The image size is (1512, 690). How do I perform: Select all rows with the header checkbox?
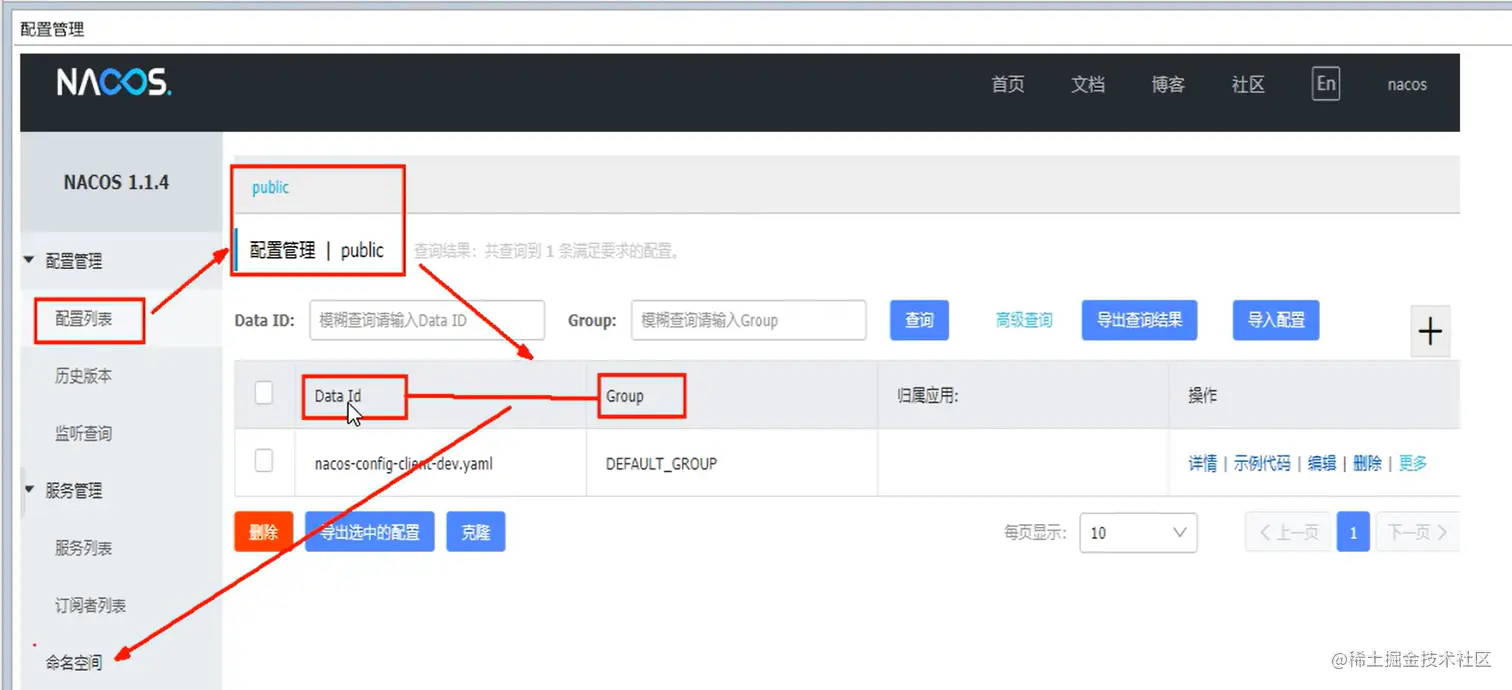[264, 393]
